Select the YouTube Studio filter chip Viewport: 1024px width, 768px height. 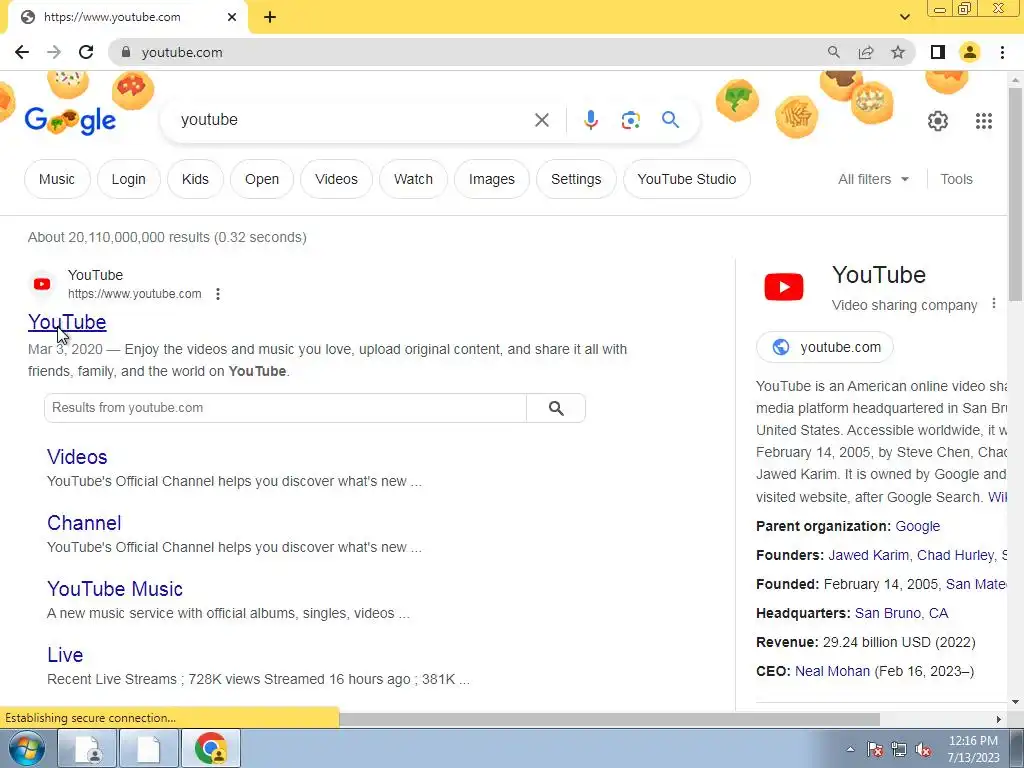(x=687, y=179)
